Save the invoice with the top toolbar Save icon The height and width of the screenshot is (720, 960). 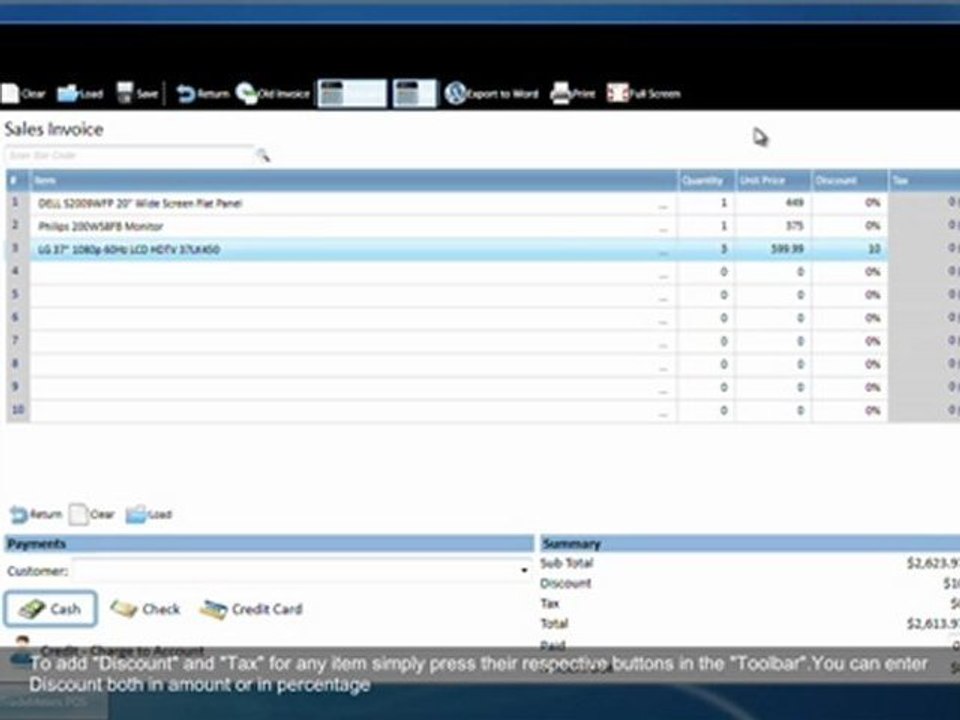[138, 94]
